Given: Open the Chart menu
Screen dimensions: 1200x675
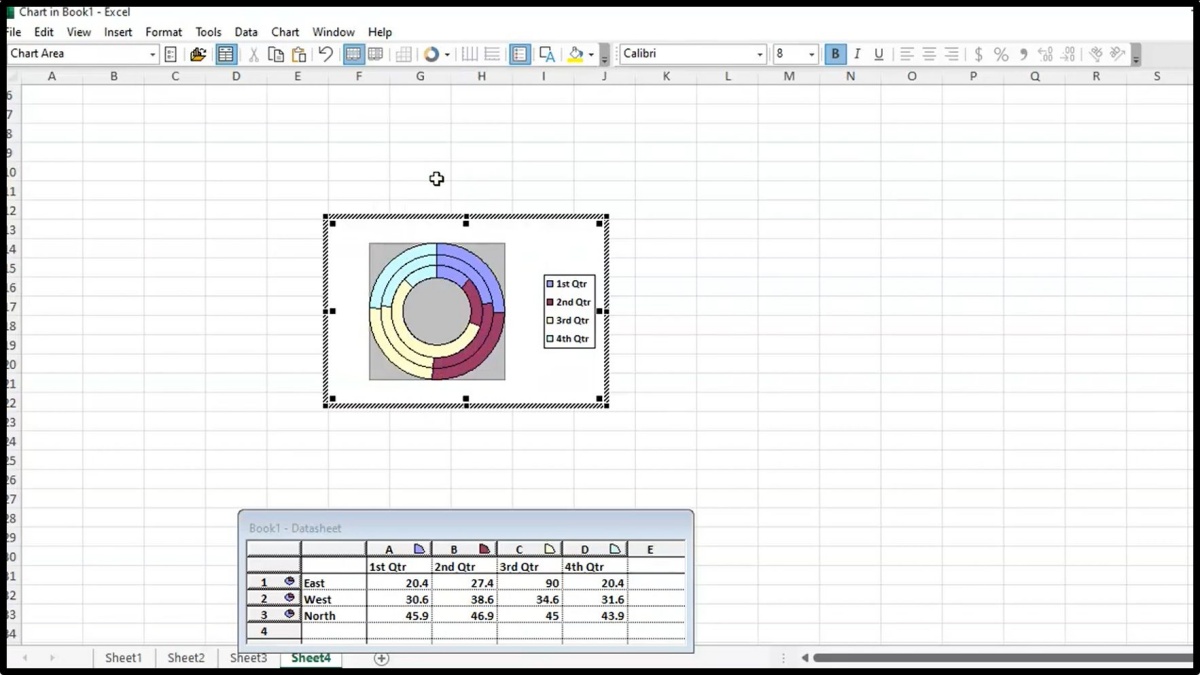Looking at the screenshot, I should [285, 31].
